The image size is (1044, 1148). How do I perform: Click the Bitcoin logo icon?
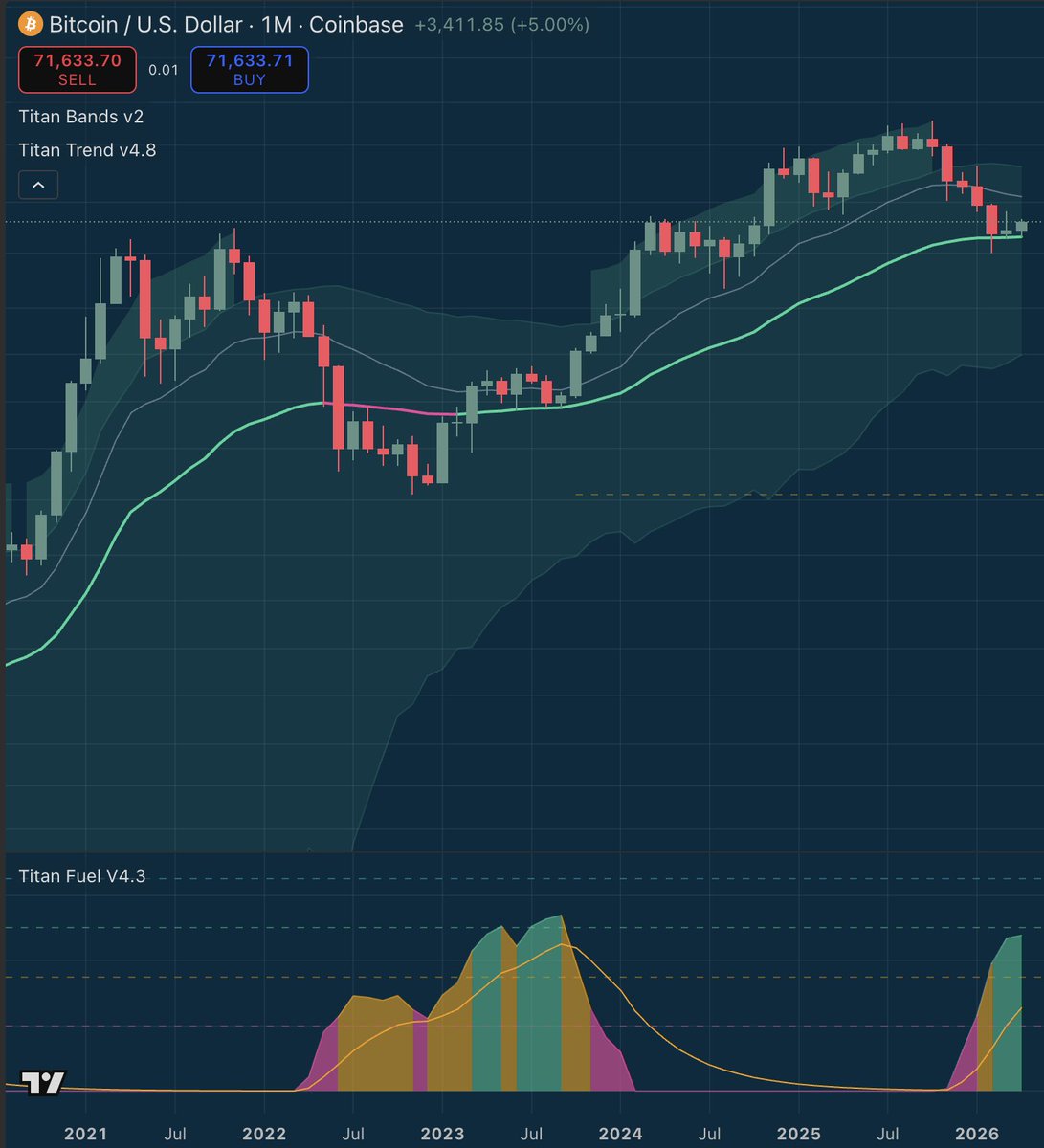30,24
